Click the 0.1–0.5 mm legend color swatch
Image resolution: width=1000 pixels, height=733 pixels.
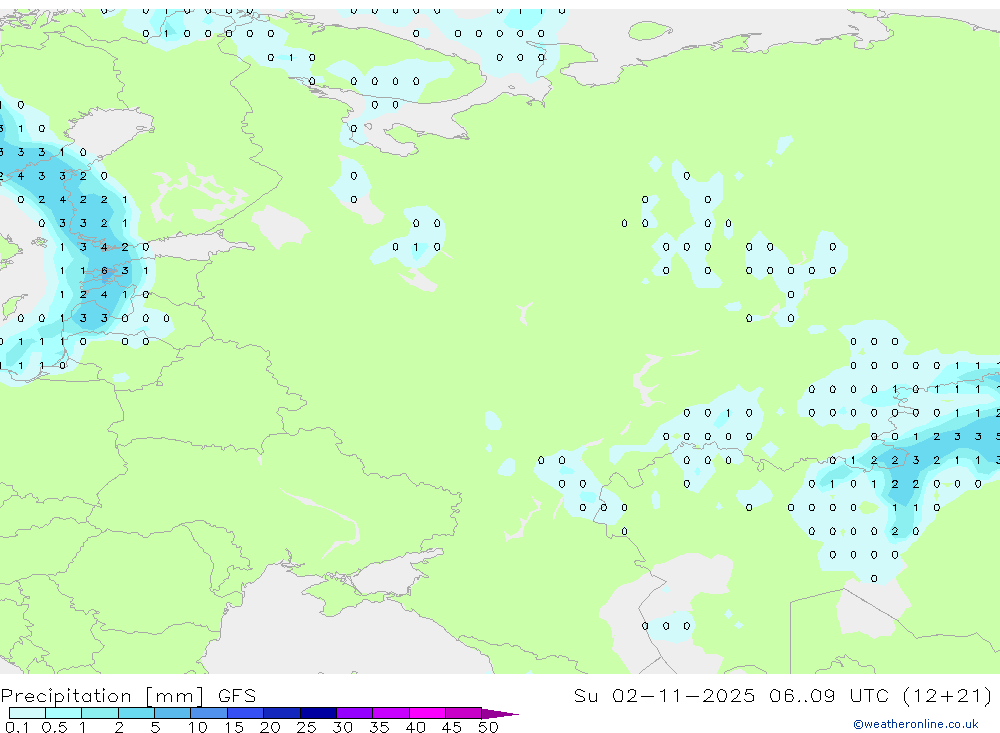point(27,713)
